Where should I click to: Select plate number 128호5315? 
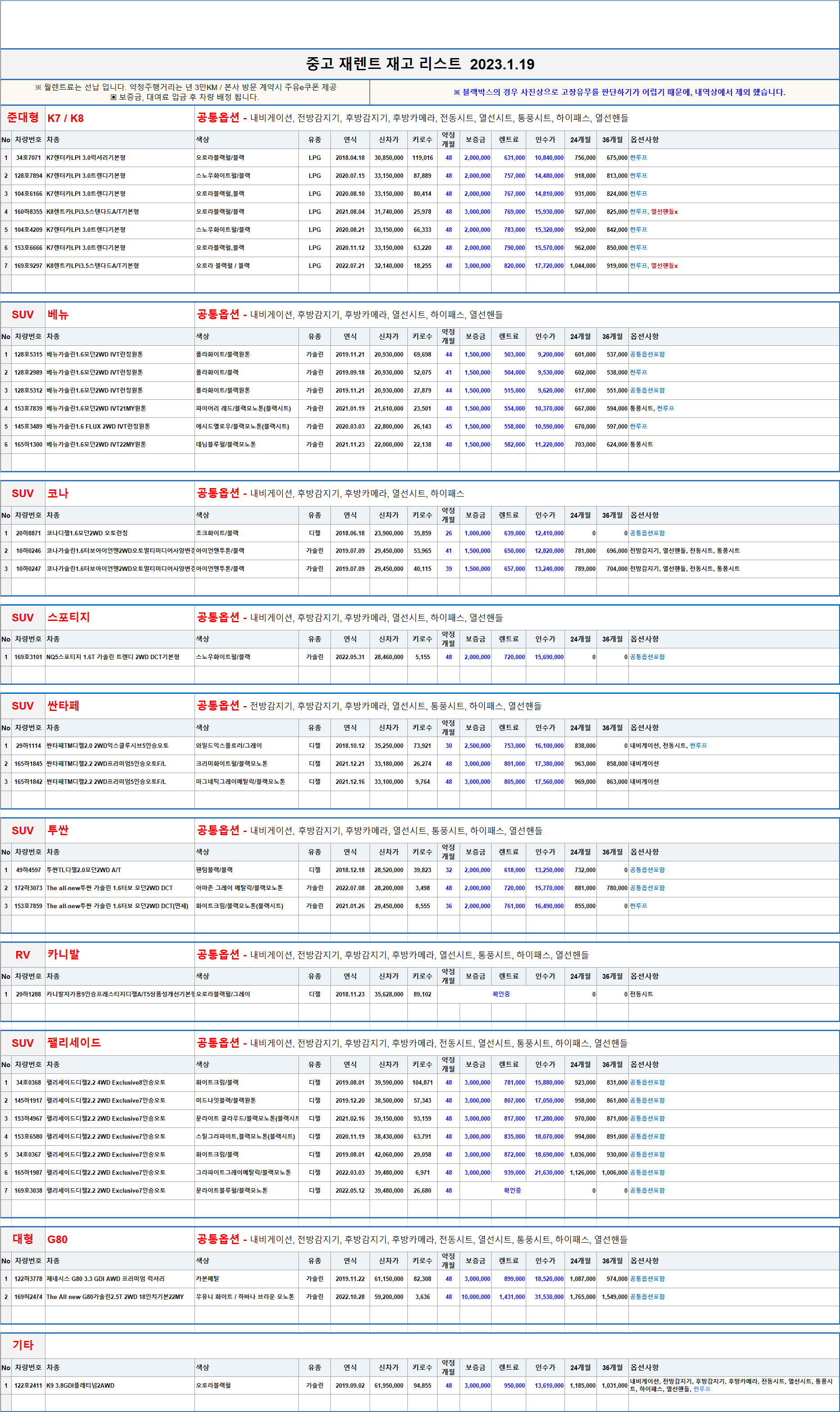[x=28, y=354]
